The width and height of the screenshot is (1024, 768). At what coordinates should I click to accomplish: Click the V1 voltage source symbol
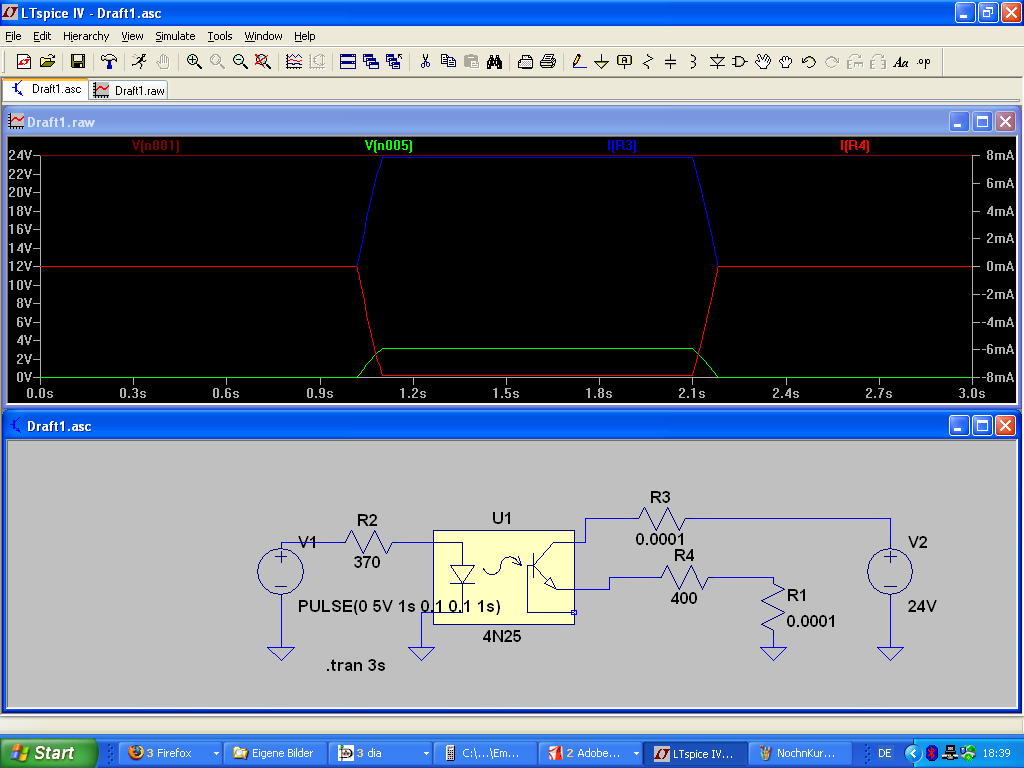pyautogui.click(x=280, y=571)
